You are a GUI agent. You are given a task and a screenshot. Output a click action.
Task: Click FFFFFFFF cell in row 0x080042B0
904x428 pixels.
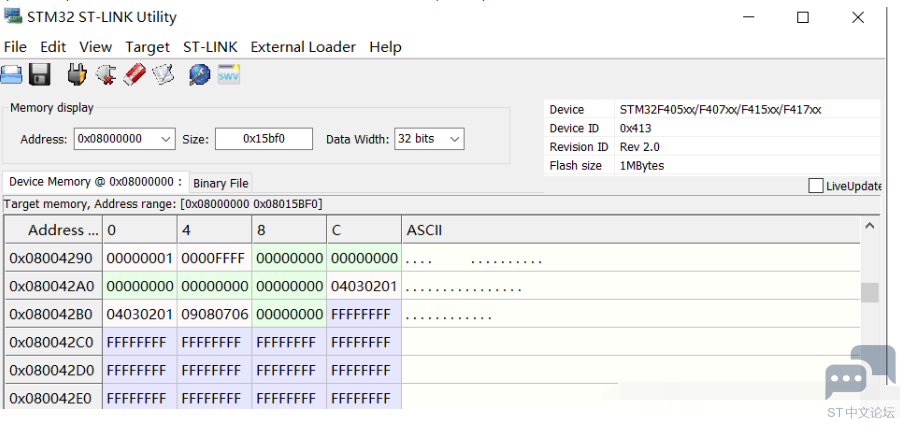(x=364, y=314)
